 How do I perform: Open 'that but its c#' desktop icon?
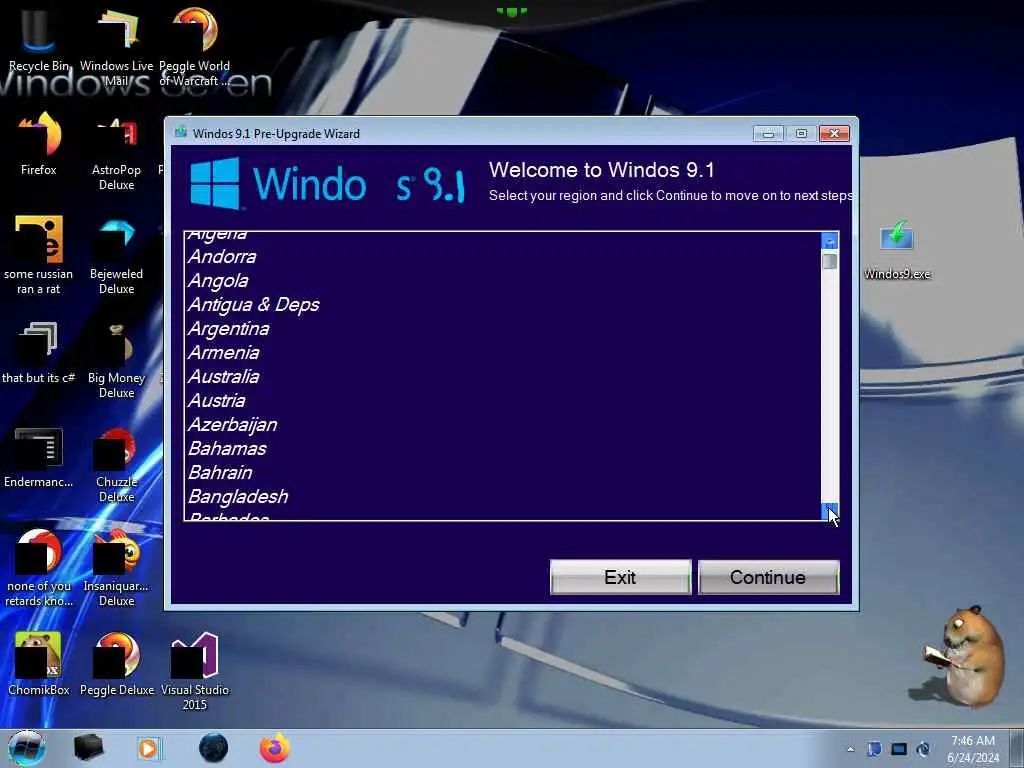(x=39, y=353)
